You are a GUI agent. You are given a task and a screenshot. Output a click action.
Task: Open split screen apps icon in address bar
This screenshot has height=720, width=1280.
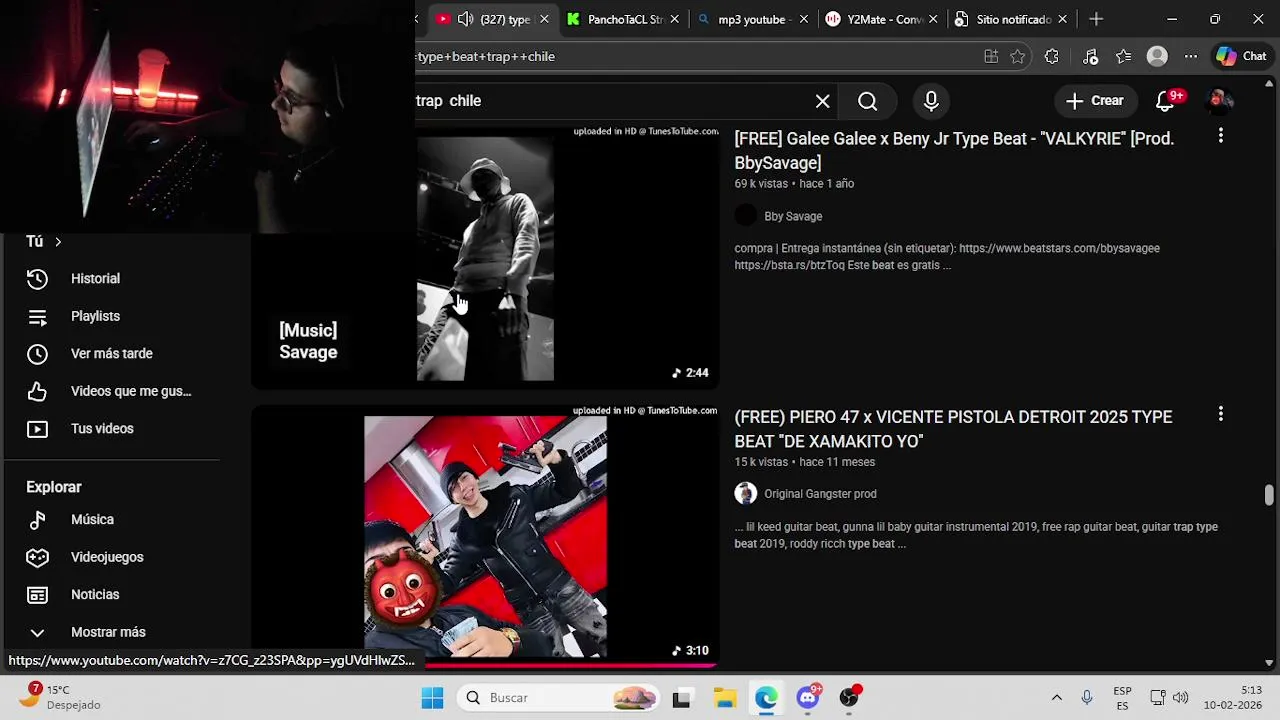991,57
